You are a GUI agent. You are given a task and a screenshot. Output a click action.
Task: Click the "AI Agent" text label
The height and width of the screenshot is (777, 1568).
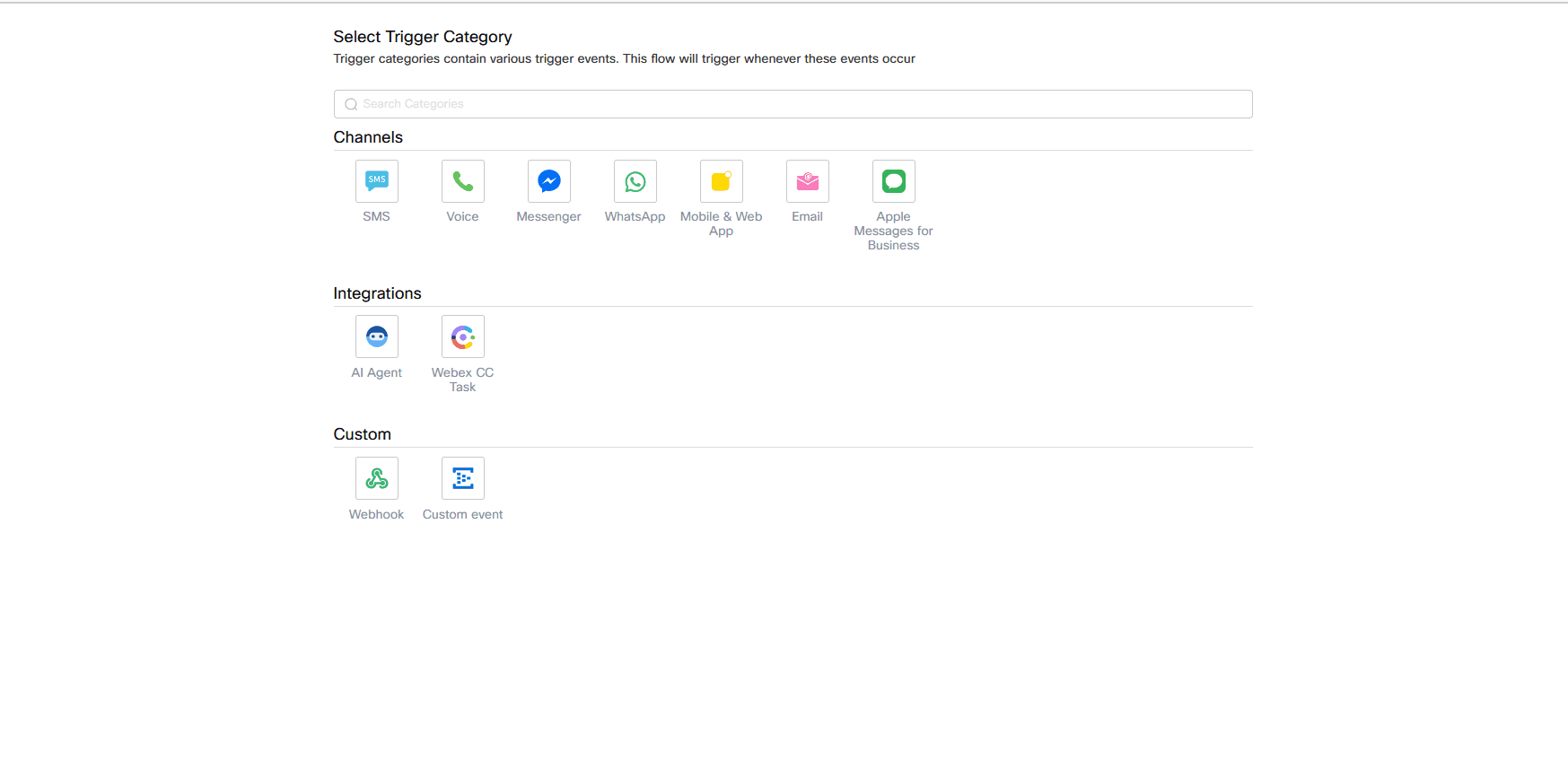tap(376, 372)
